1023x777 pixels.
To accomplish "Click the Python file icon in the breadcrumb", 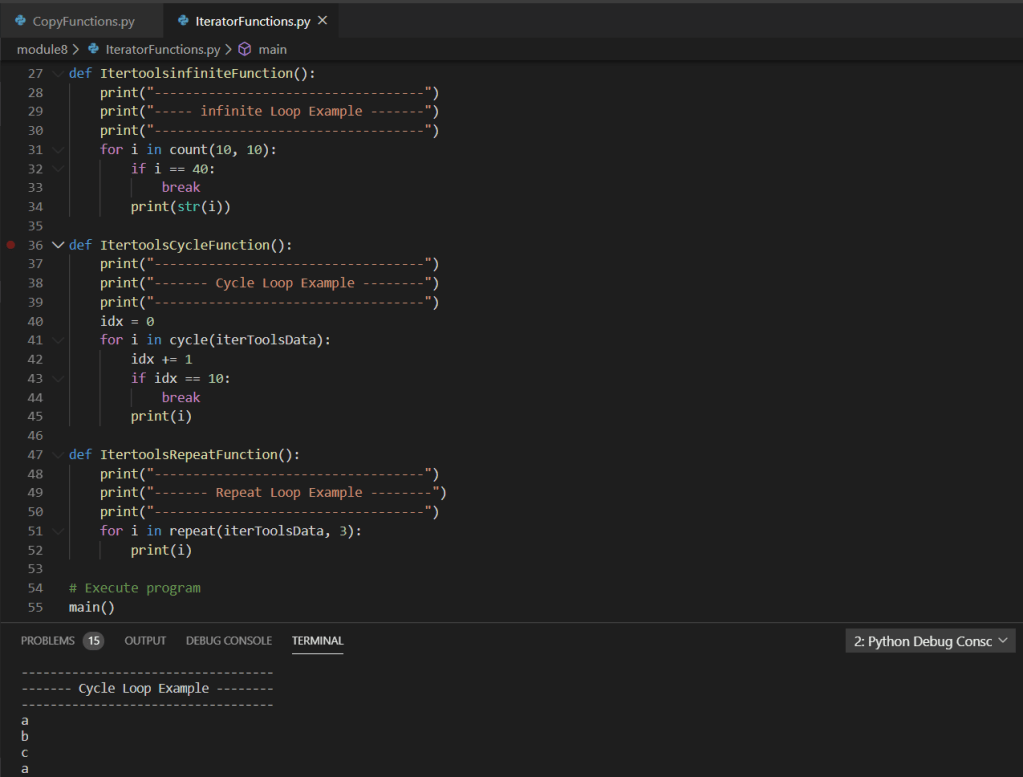I will [94, 49].
